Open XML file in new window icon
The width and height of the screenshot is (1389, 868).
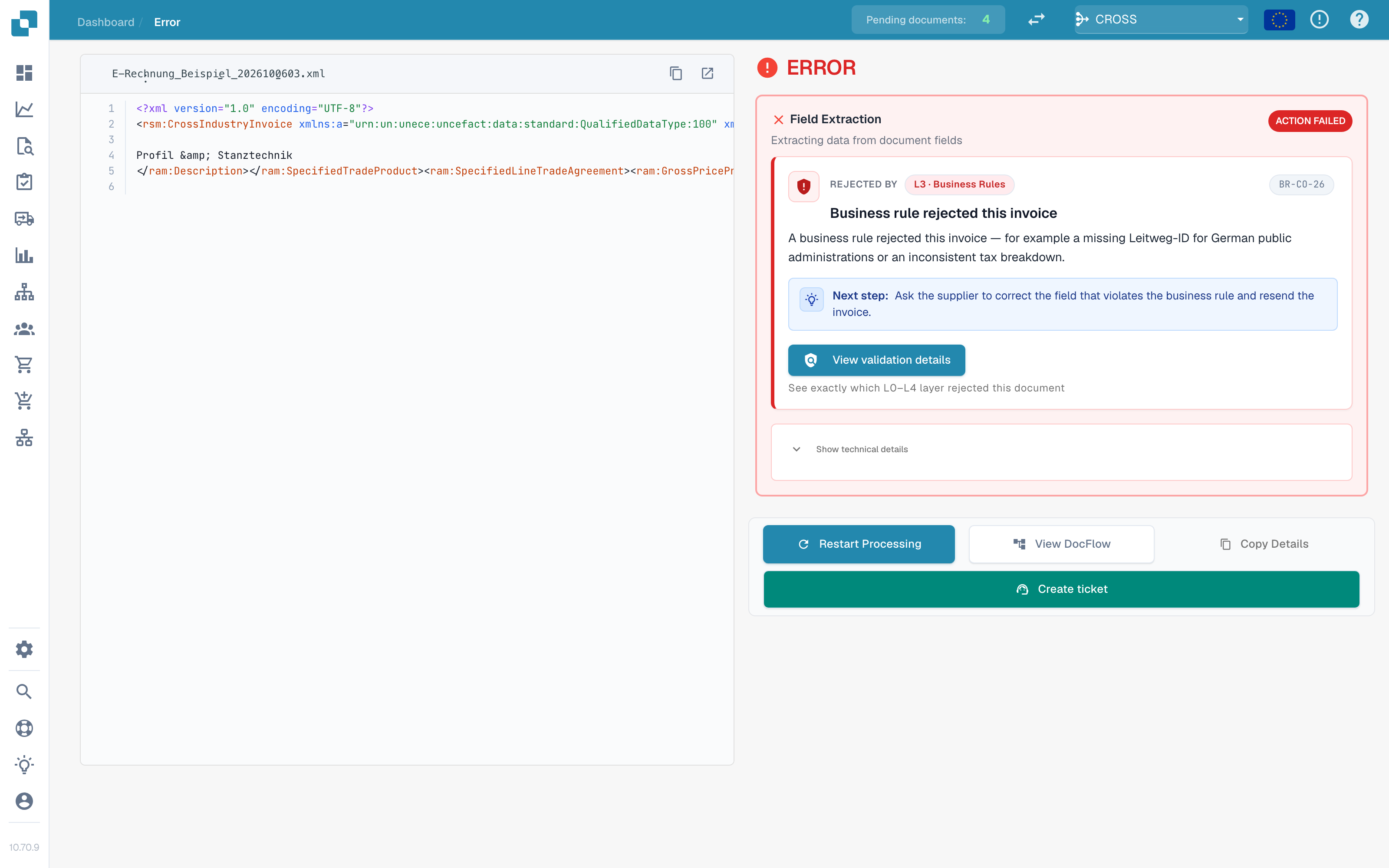[707, 73]
